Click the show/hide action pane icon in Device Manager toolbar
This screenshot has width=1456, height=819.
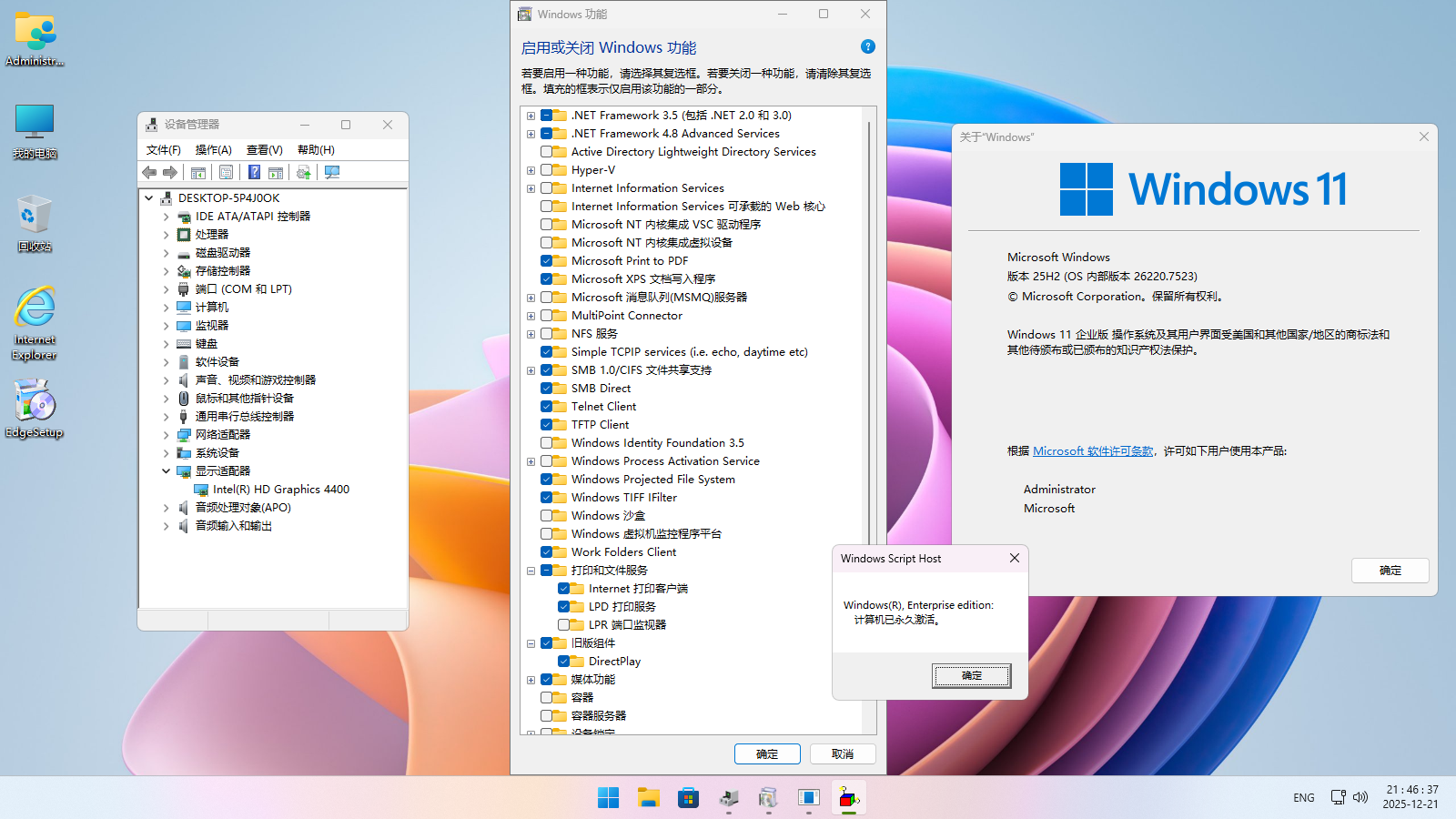(x=276, y=172)
